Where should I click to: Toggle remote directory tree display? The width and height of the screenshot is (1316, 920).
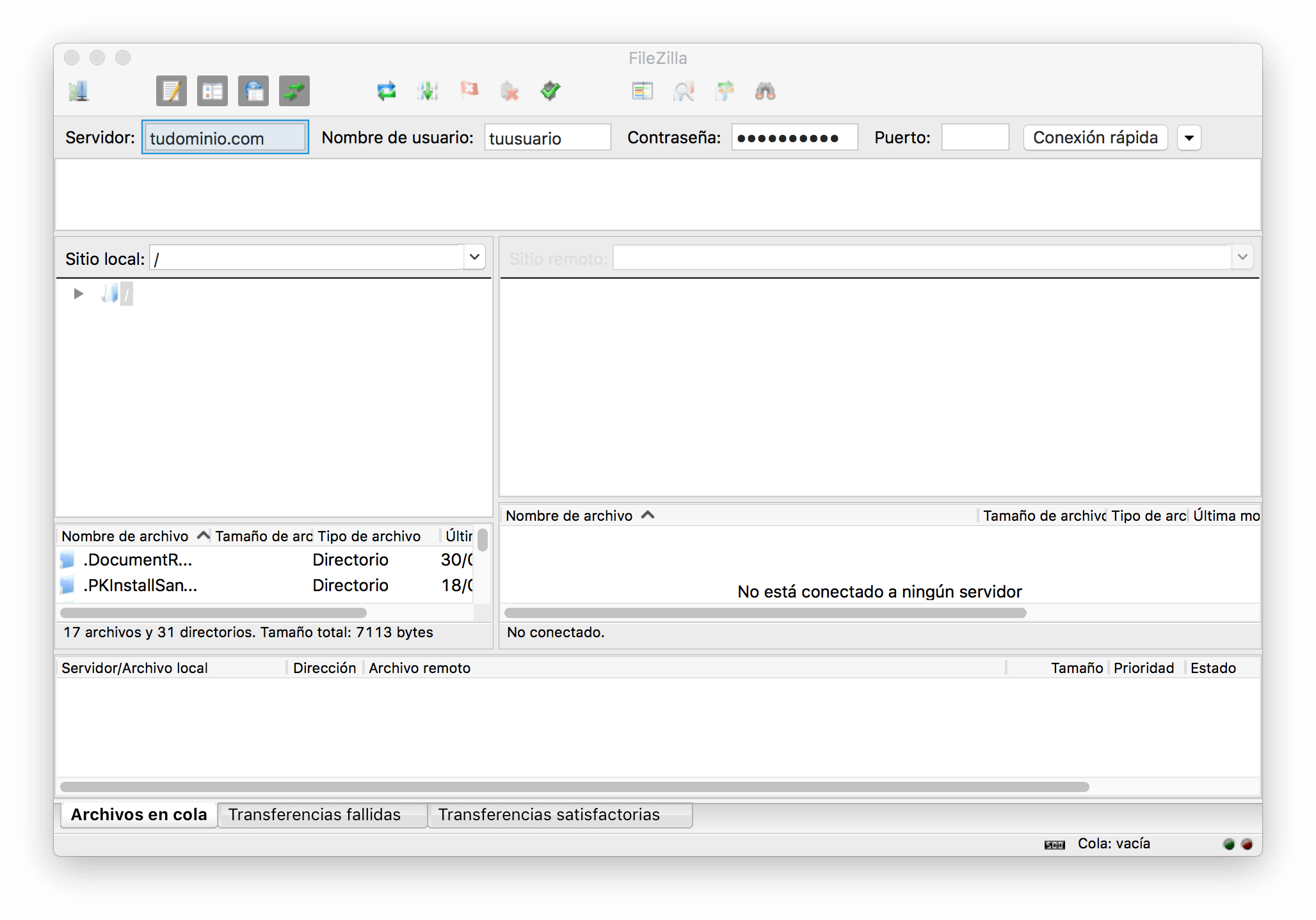tap(253, 91)
